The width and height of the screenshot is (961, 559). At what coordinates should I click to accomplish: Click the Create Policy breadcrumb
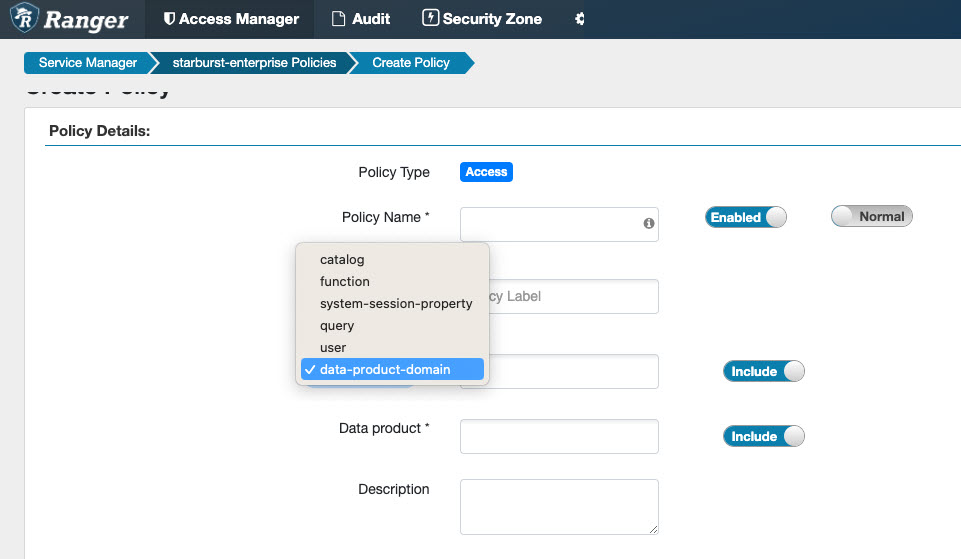coord(411,63)
